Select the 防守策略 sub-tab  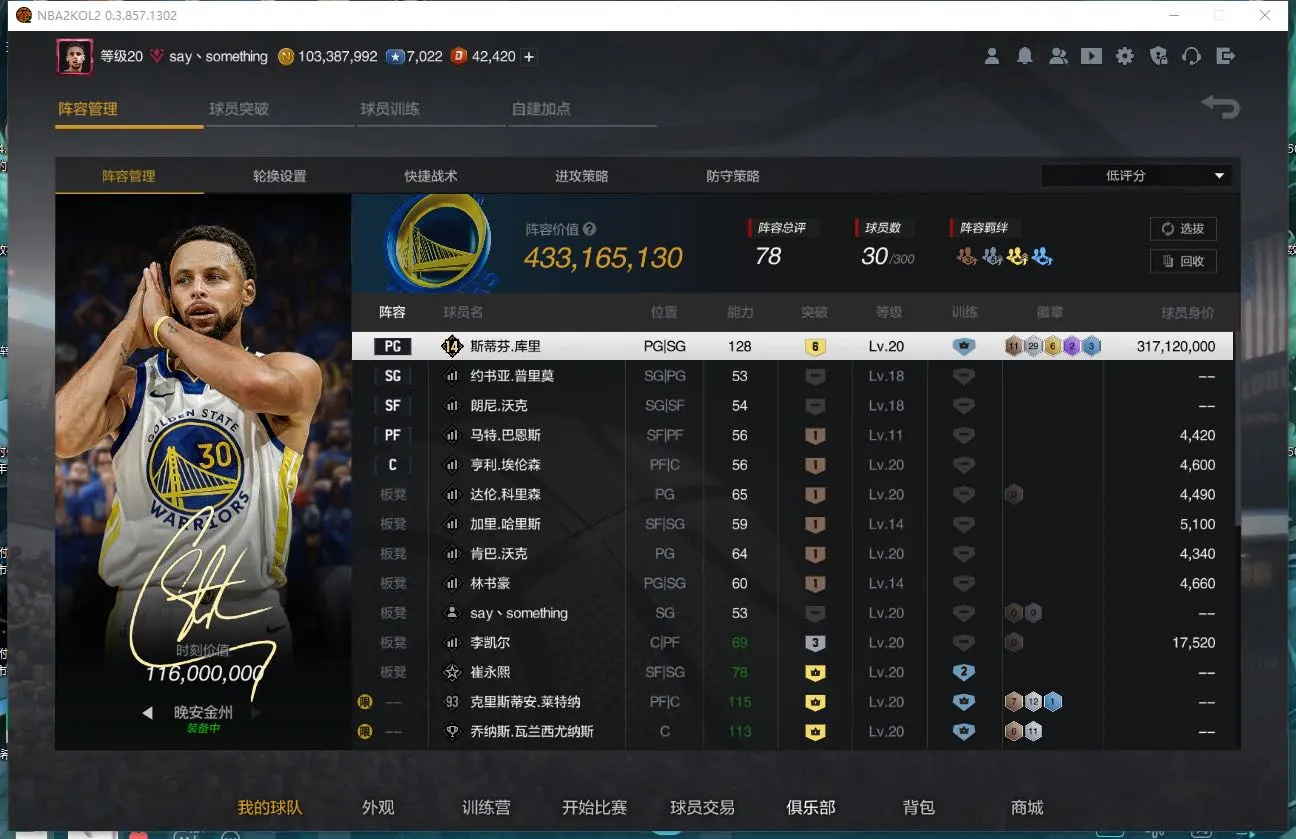(x=732, y=176)
